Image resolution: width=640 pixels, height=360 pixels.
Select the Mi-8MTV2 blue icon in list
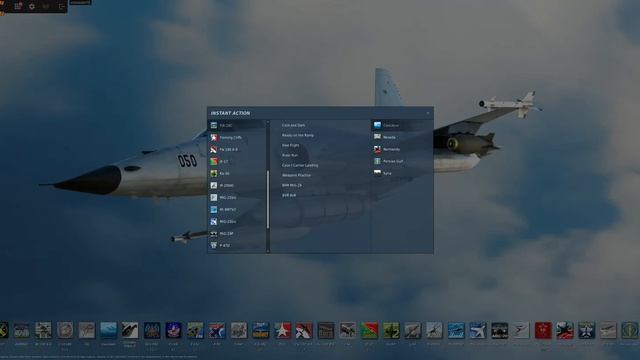213,209
